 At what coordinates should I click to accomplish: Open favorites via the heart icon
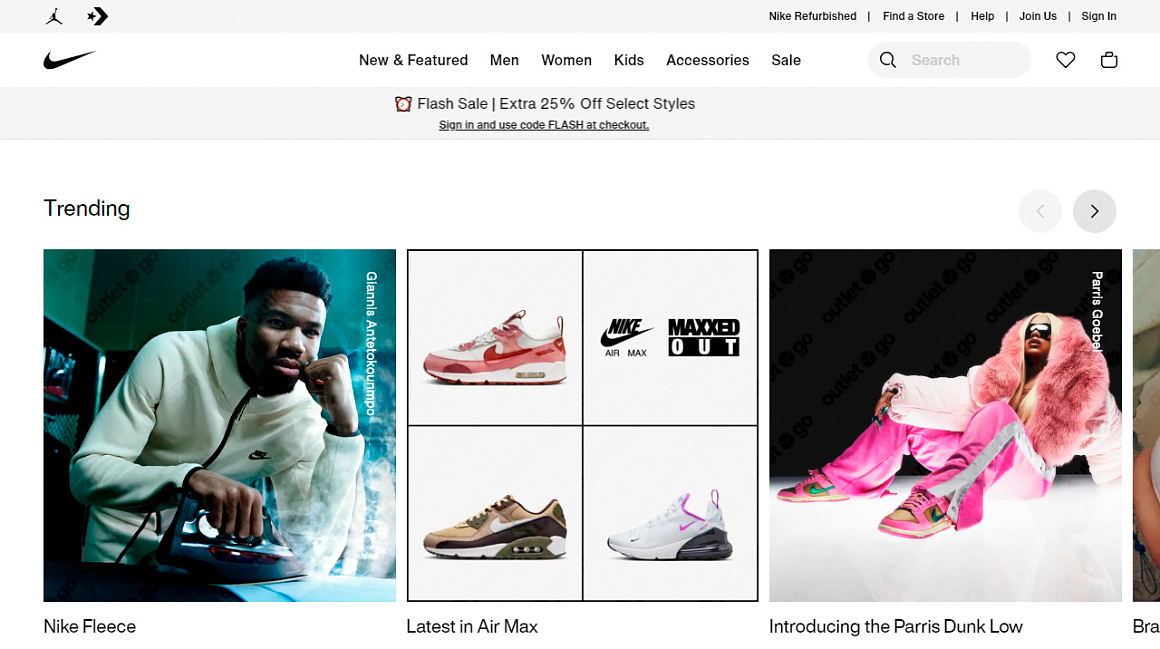coord(1065,60)
